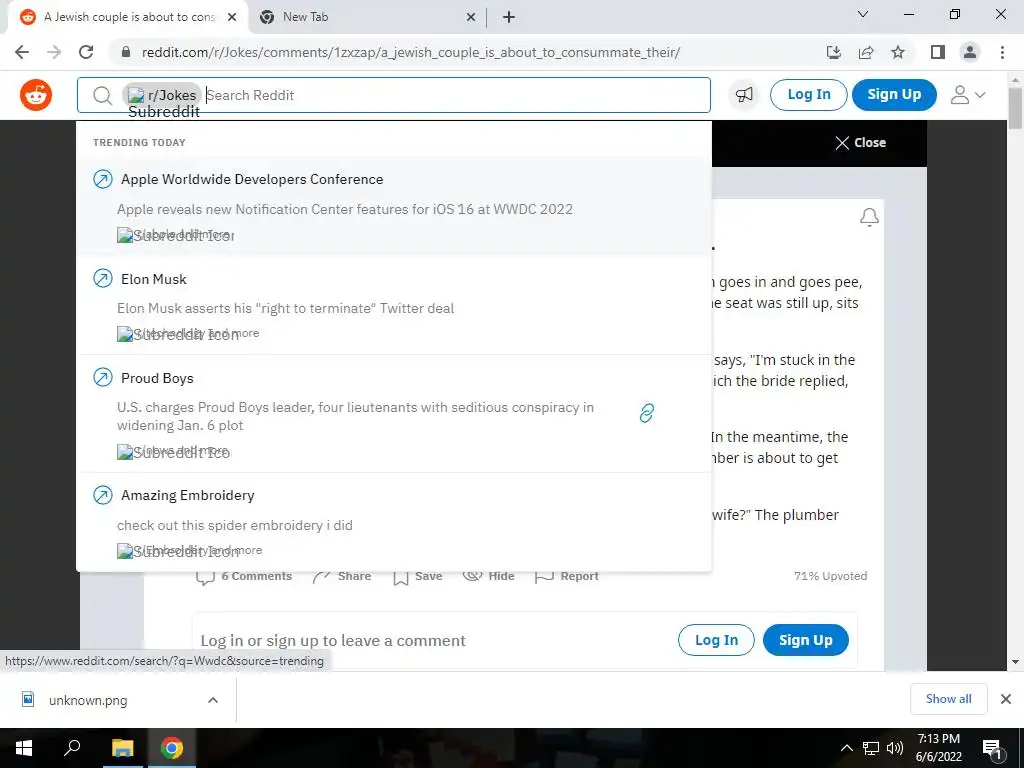Screen dimensions: 1024x768
Task: Click the arrow icon beside Apple Worldwide Developers Conference
Action: tap(103, 179)
